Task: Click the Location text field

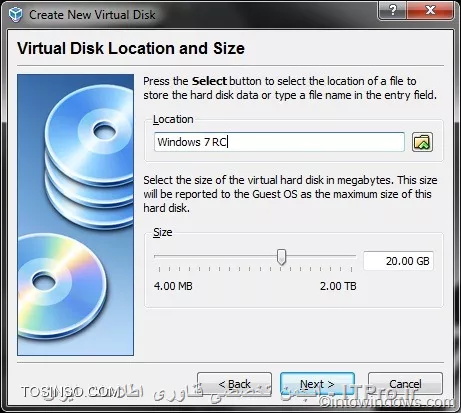Action: [279, 142]
